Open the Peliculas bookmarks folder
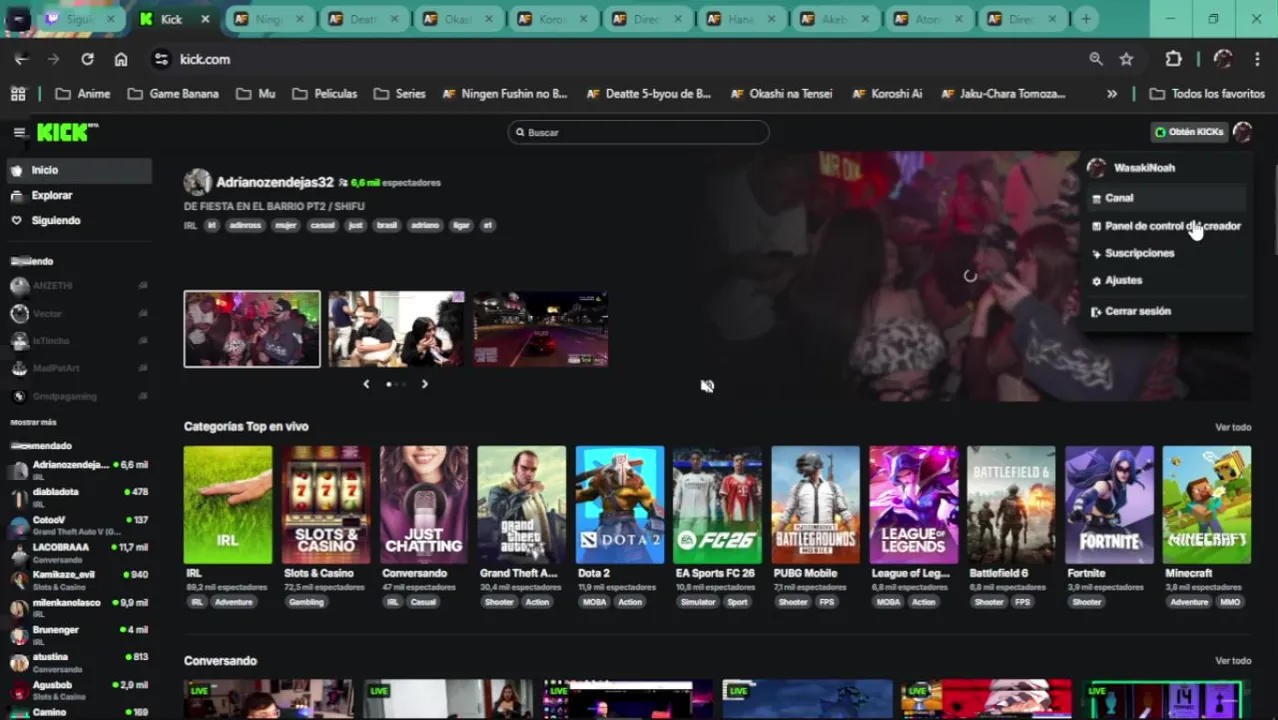 [x=325, y=94]
